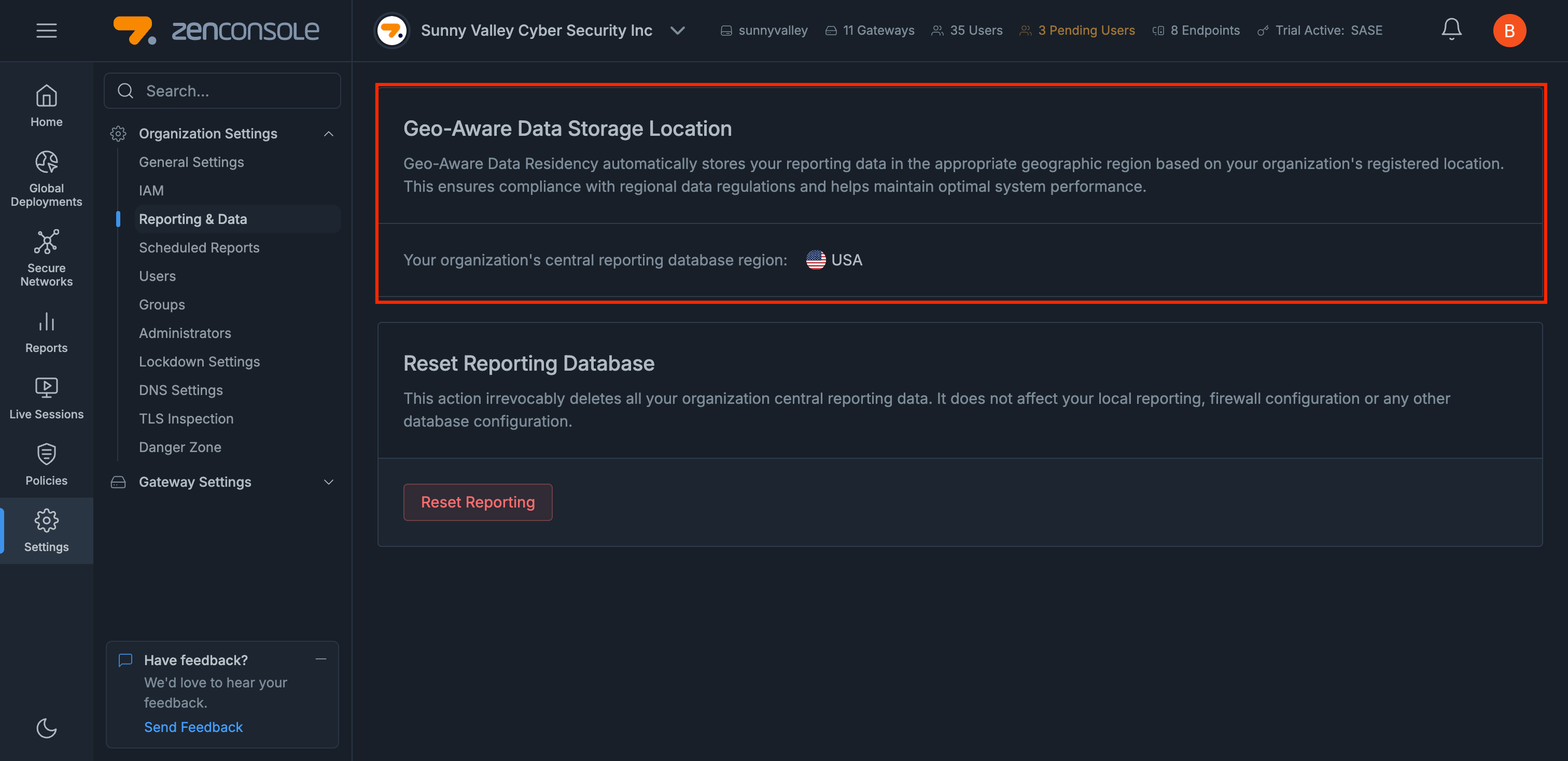Collapse the Organization Settings section
Viewport: 1568px width, 761px height.
click(329, 133)
